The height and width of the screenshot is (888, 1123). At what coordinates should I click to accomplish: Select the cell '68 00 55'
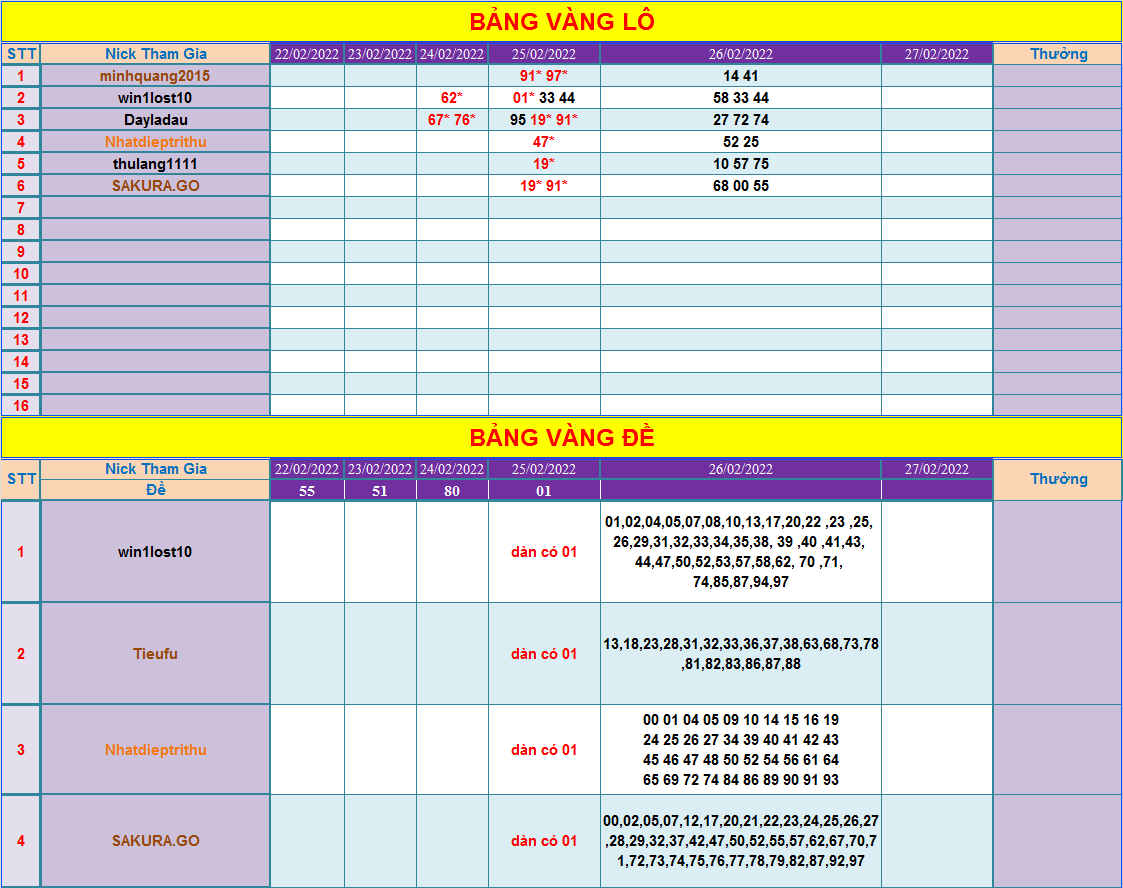click(x=741, y=185)
